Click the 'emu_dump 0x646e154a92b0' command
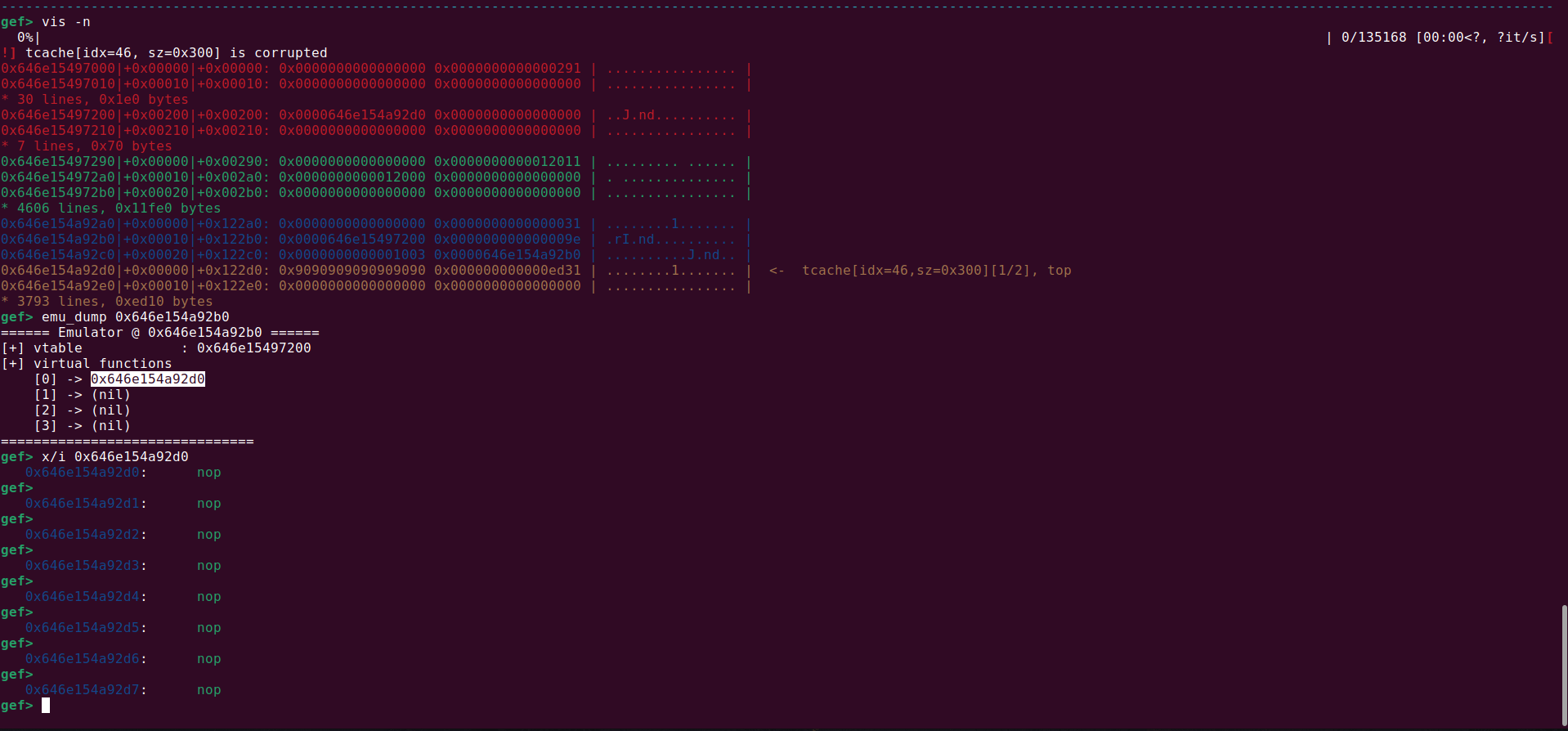The width and height of the screenshot is (1568, 731). coord(136,317)
